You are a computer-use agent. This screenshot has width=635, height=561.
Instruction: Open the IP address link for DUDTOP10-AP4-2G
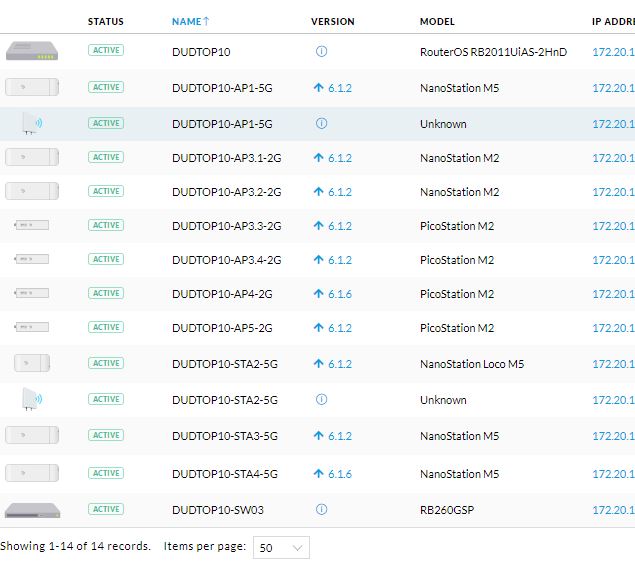point(613,294)
